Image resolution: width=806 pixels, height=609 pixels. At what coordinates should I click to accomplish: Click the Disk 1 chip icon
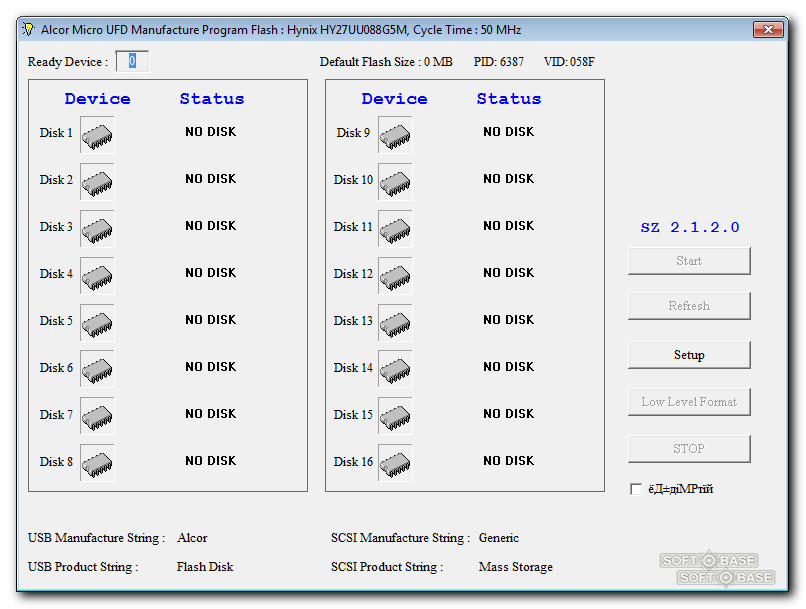point(97,135)
